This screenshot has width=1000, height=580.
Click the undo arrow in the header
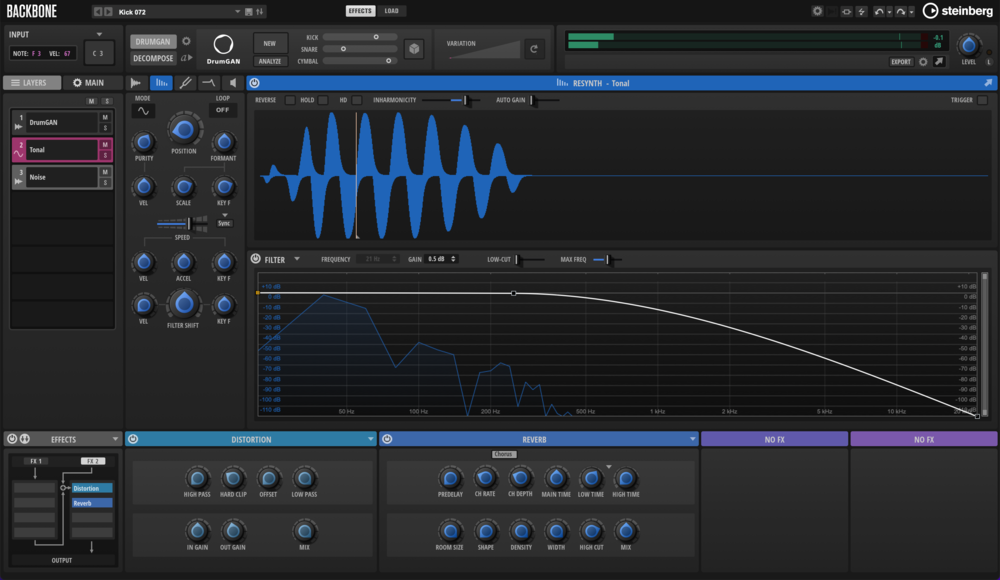tap(880, 11)
